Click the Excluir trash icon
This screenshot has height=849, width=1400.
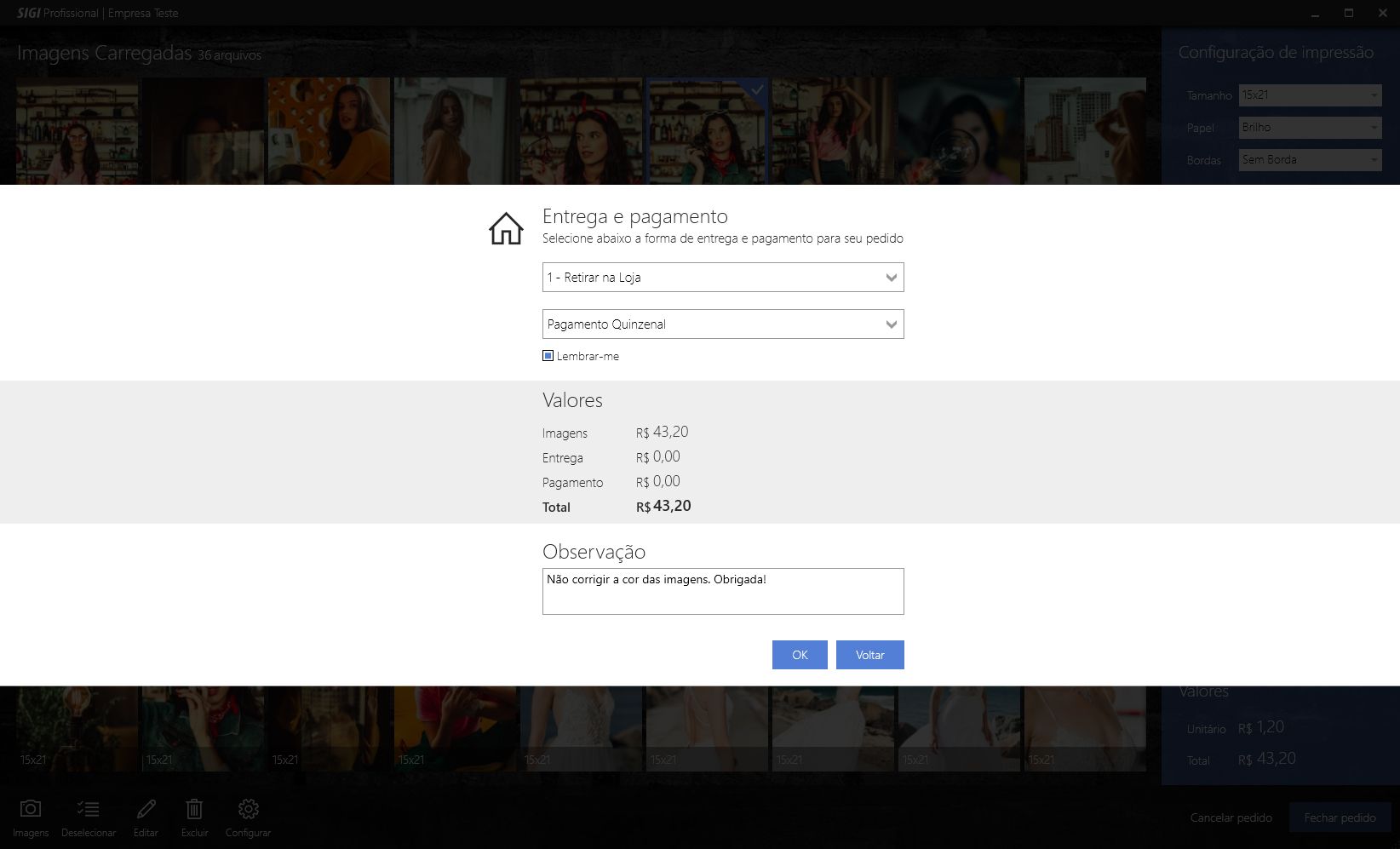[x=194, y=810]
